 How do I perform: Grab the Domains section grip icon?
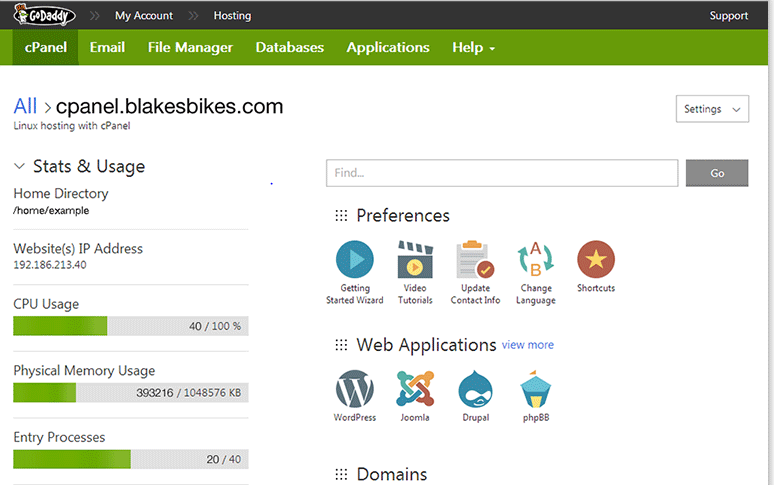(341, 474)
